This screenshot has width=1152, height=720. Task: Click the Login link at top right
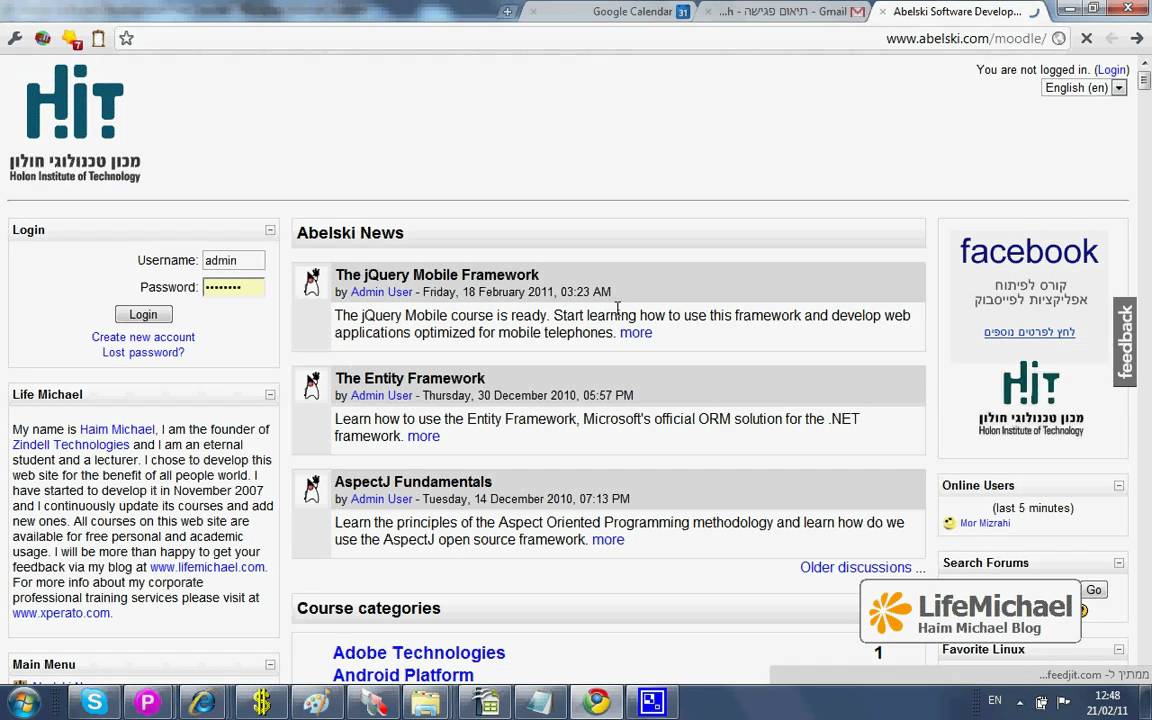point(1112,70)
